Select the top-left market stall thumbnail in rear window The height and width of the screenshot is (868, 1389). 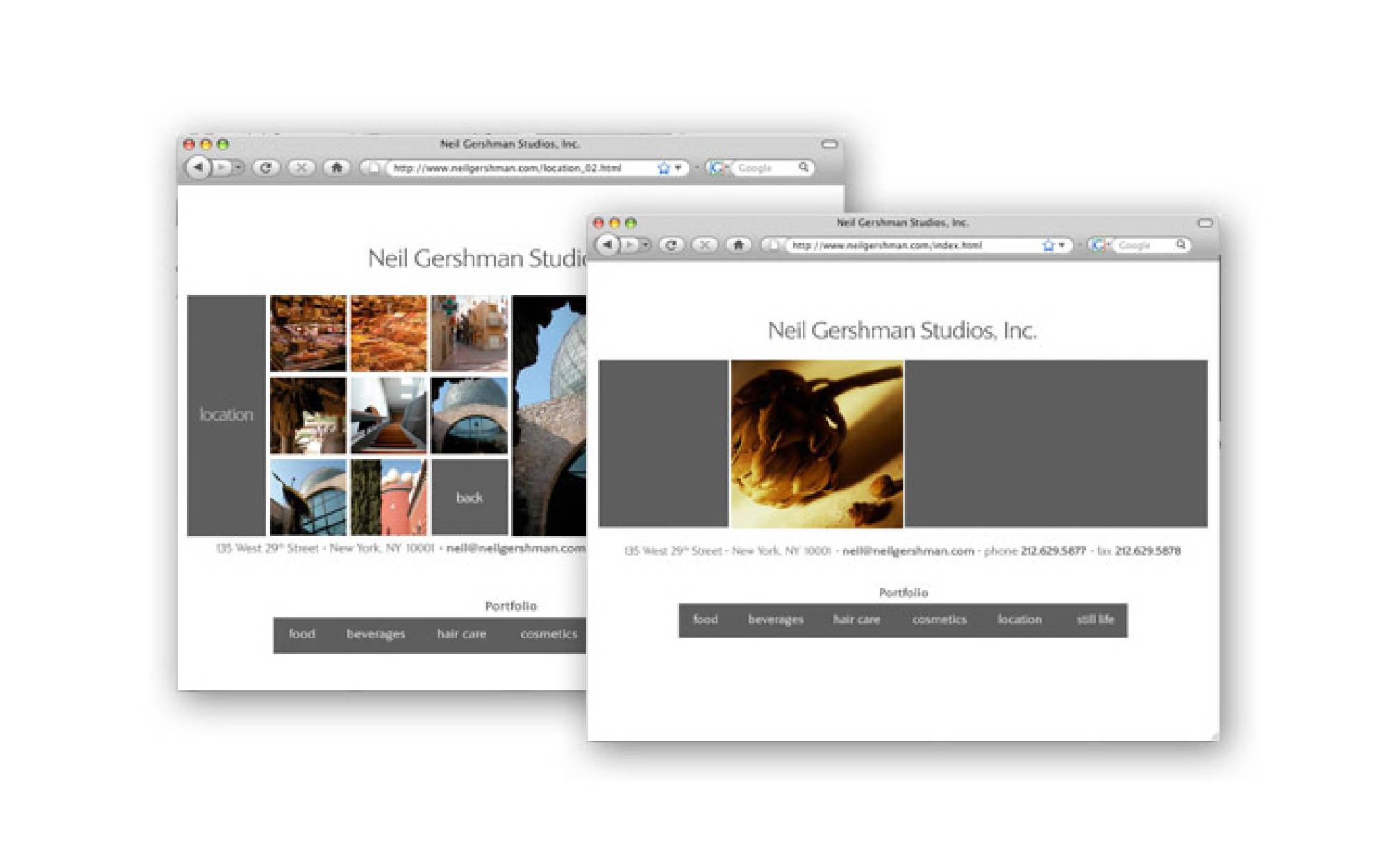[308, 333]
